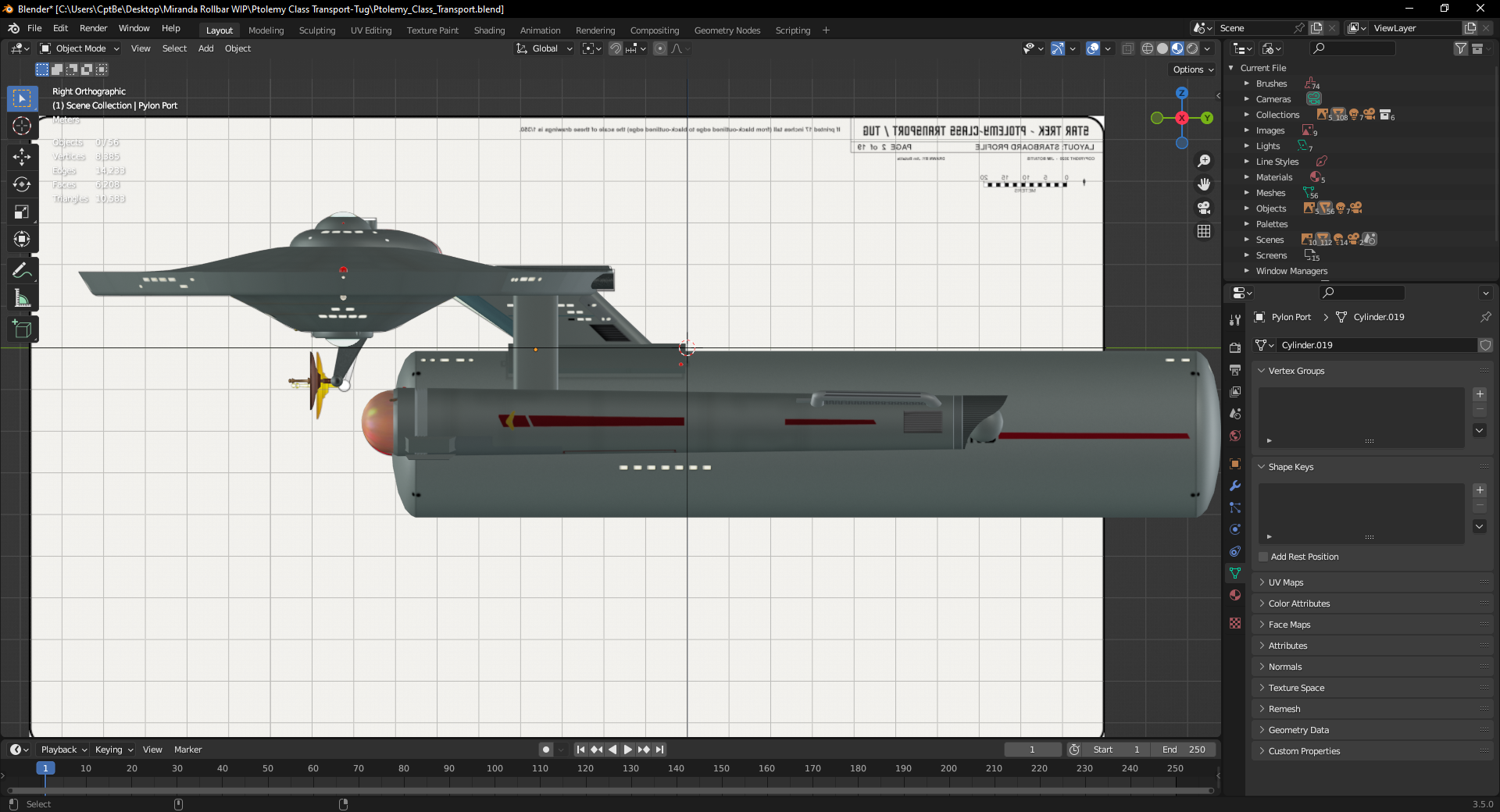
Task: Click the current frame number field
Action: 1032,750
